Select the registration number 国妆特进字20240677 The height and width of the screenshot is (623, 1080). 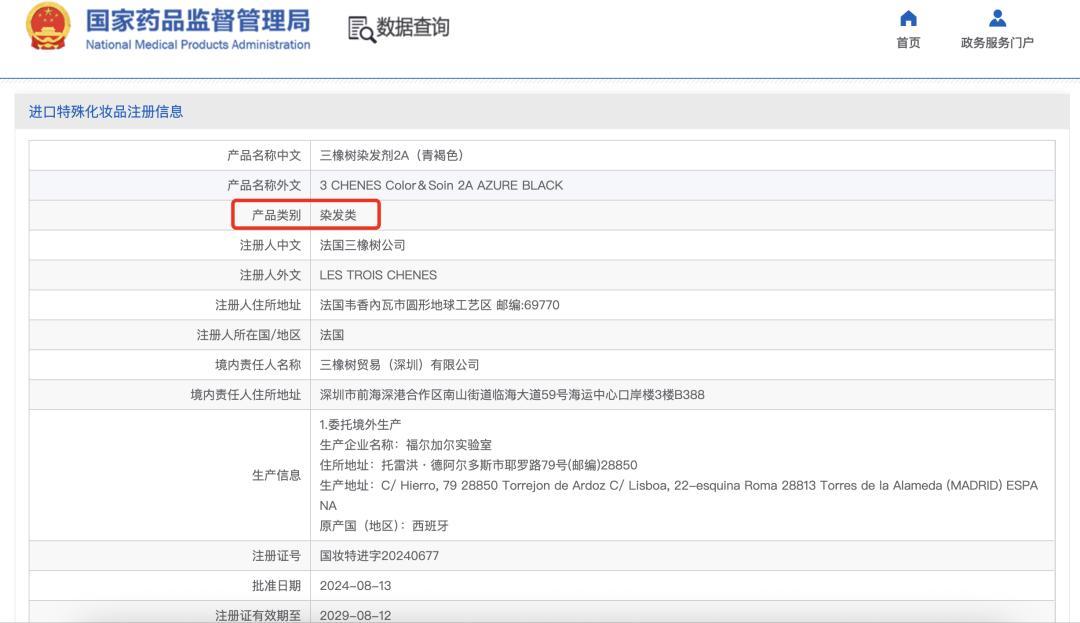point(379,556)
